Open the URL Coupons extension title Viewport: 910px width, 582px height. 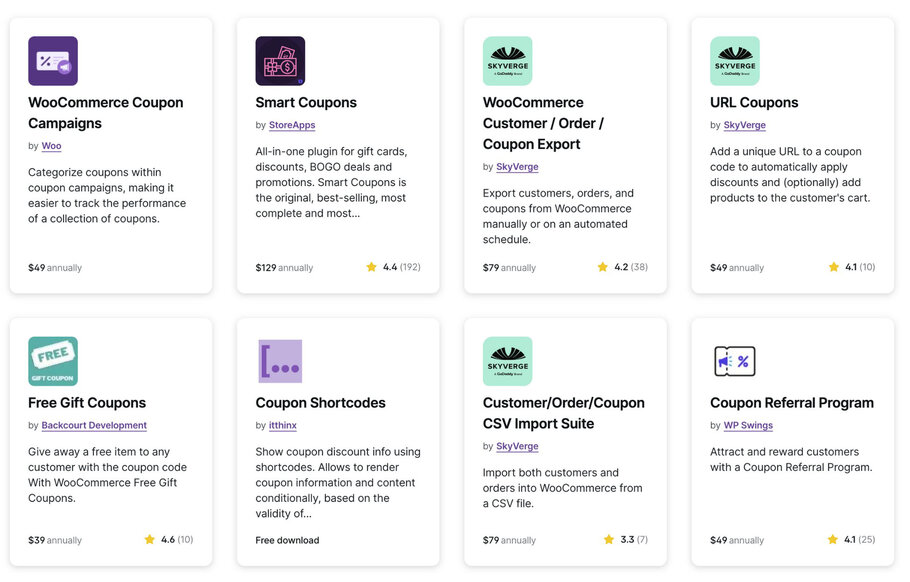pos(753,102)
